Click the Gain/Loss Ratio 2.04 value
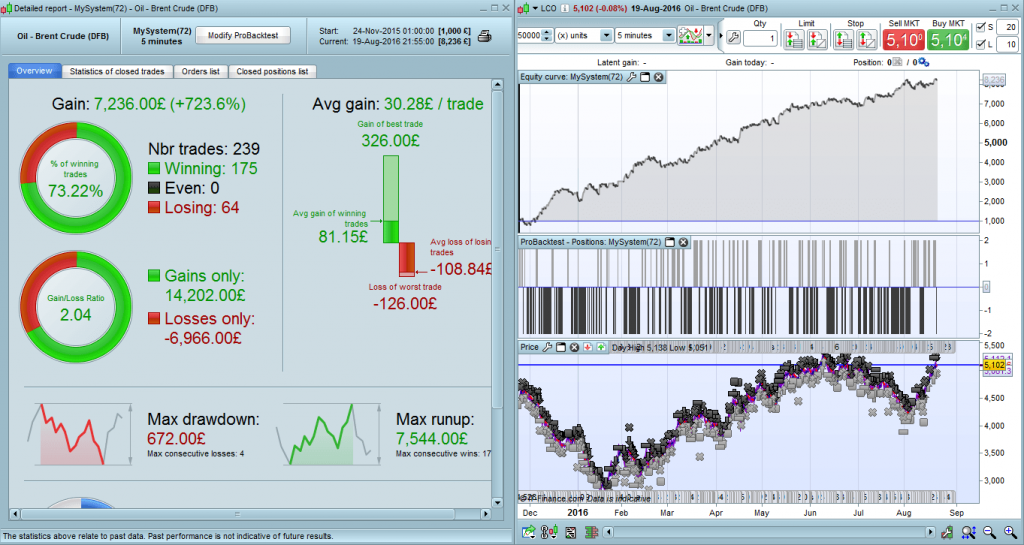This screenshot has width=1024, height=545. pyautogui.click(x=76, y=315)
